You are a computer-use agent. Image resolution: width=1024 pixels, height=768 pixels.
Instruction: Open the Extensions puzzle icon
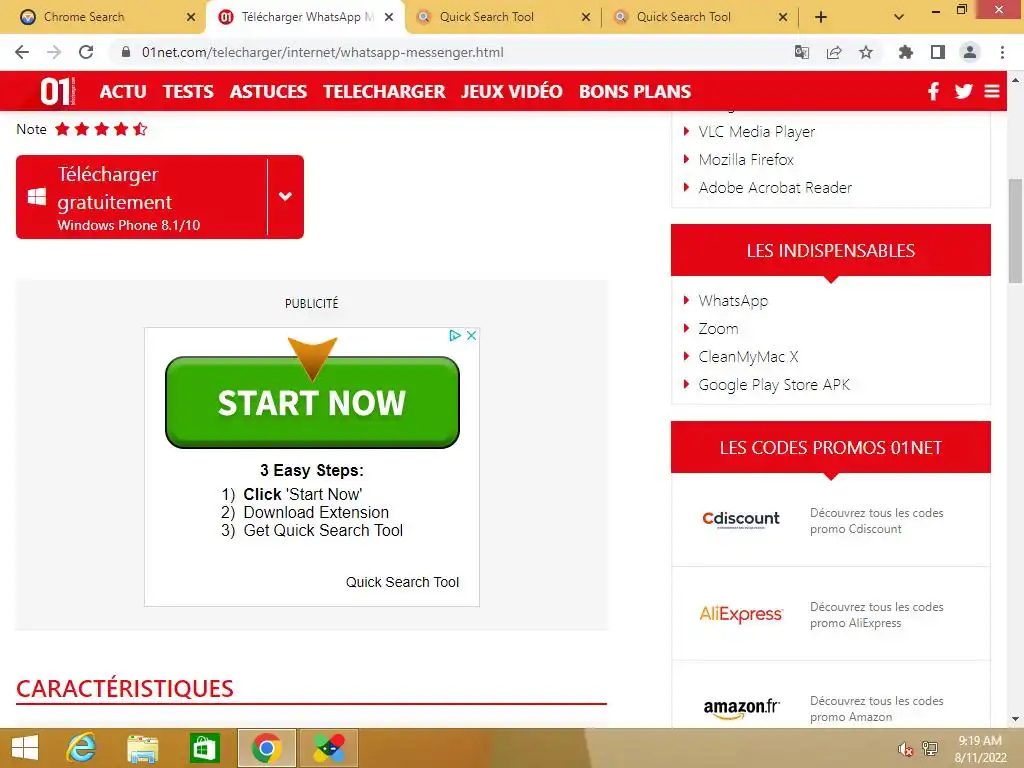905,52
